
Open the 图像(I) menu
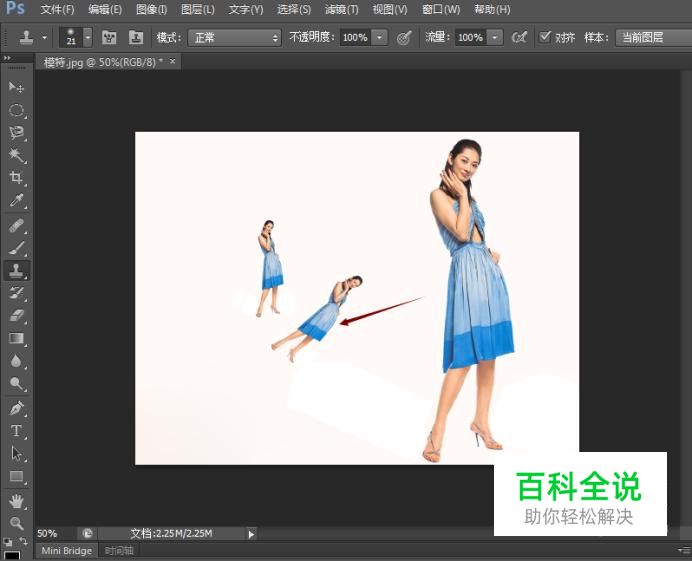[x=151, y=9]
